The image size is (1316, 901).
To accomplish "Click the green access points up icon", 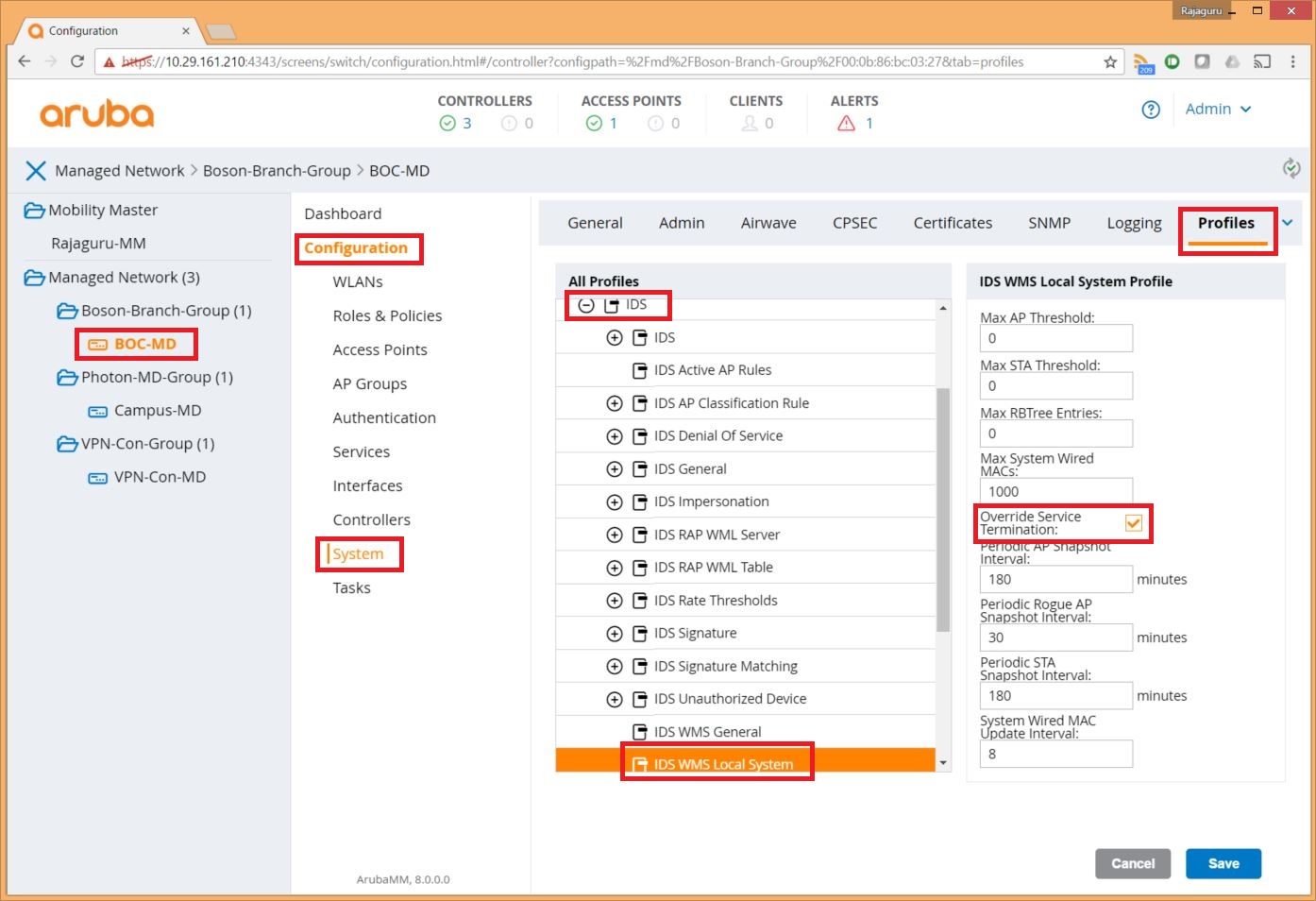I will (x=594, y=124).
